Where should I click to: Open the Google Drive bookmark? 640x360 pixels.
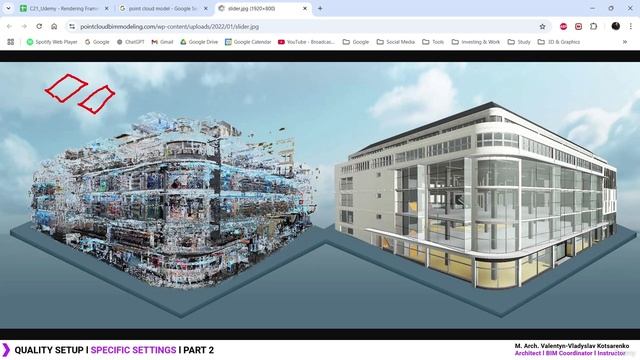tap(199, 42)
